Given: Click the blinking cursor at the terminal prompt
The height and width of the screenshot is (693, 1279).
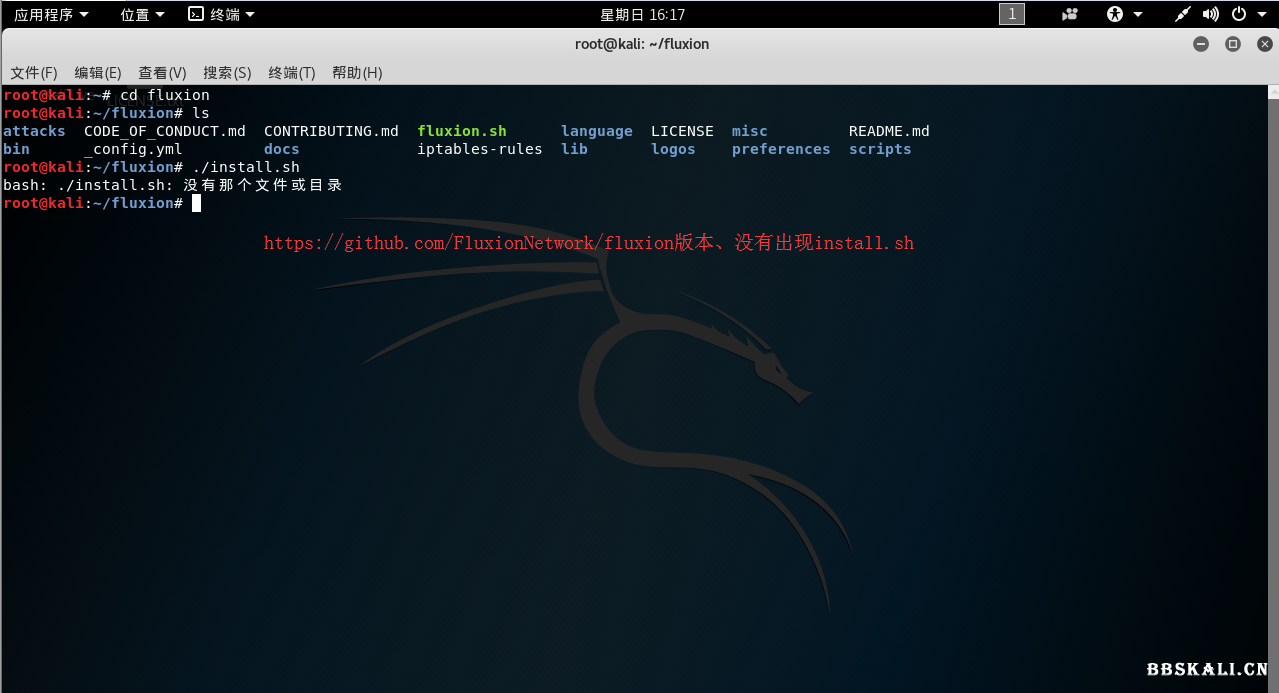Looking at the screenshot, I should (x=196, y=202).
